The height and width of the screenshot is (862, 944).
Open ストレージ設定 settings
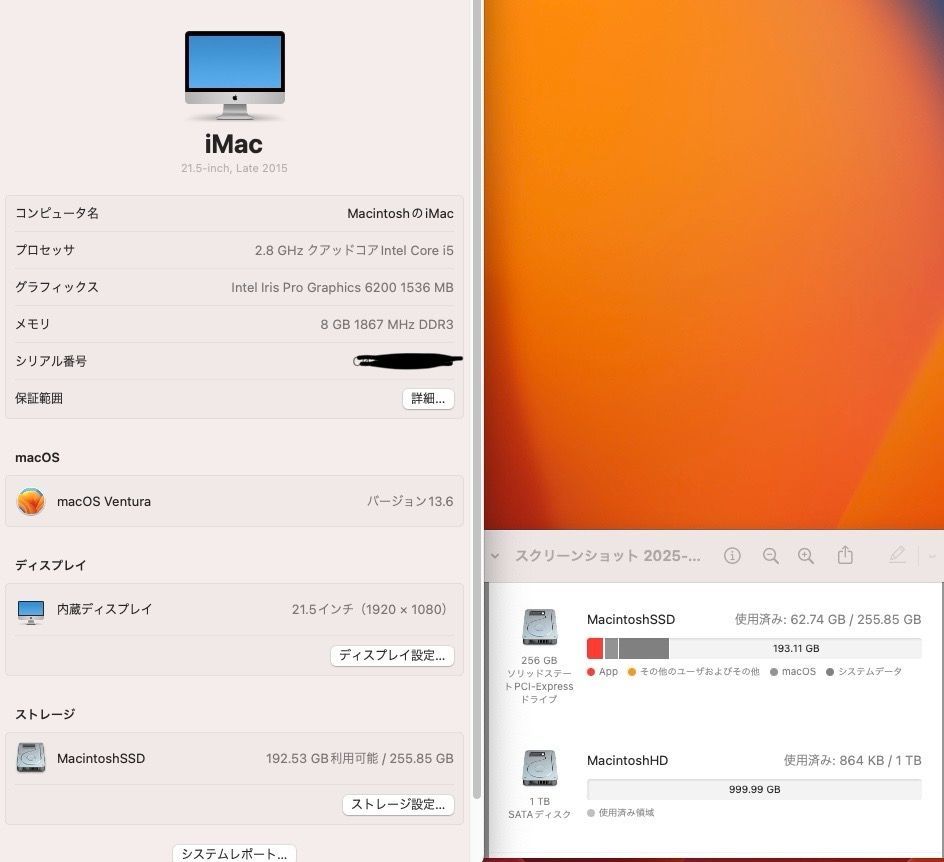[x=399, y=805]
